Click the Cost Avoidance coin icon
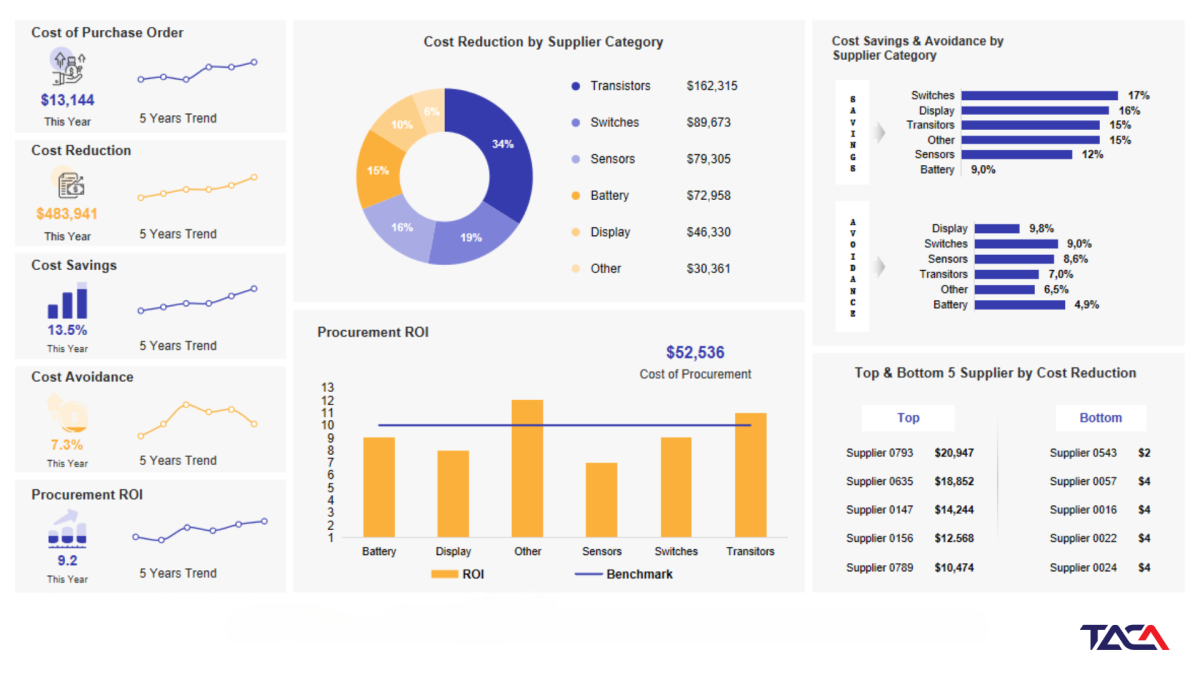1200x675 pixels. tap(68, 414)
